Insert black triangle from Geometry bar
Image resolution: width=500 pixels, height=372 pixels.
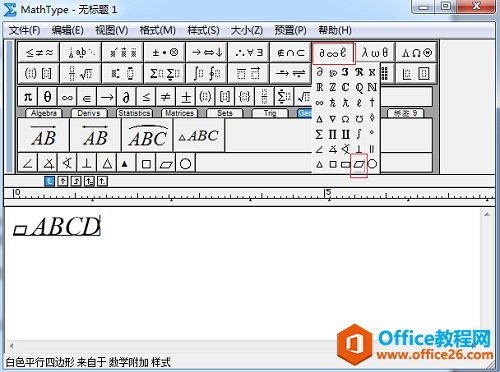(x=126, y=163)
